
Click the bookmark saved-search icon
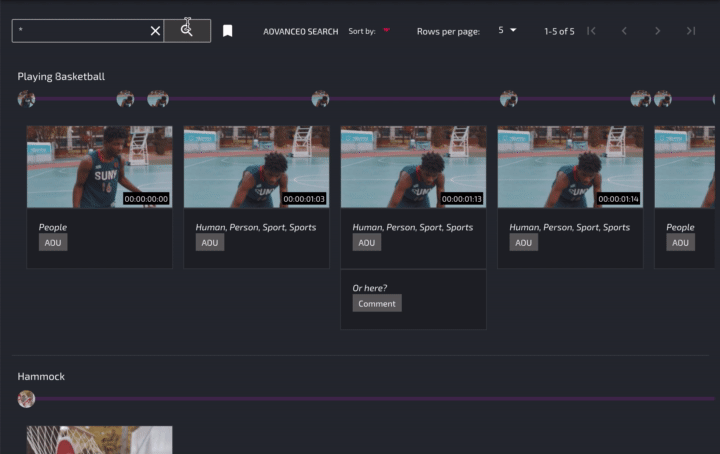tap(228, 31)
